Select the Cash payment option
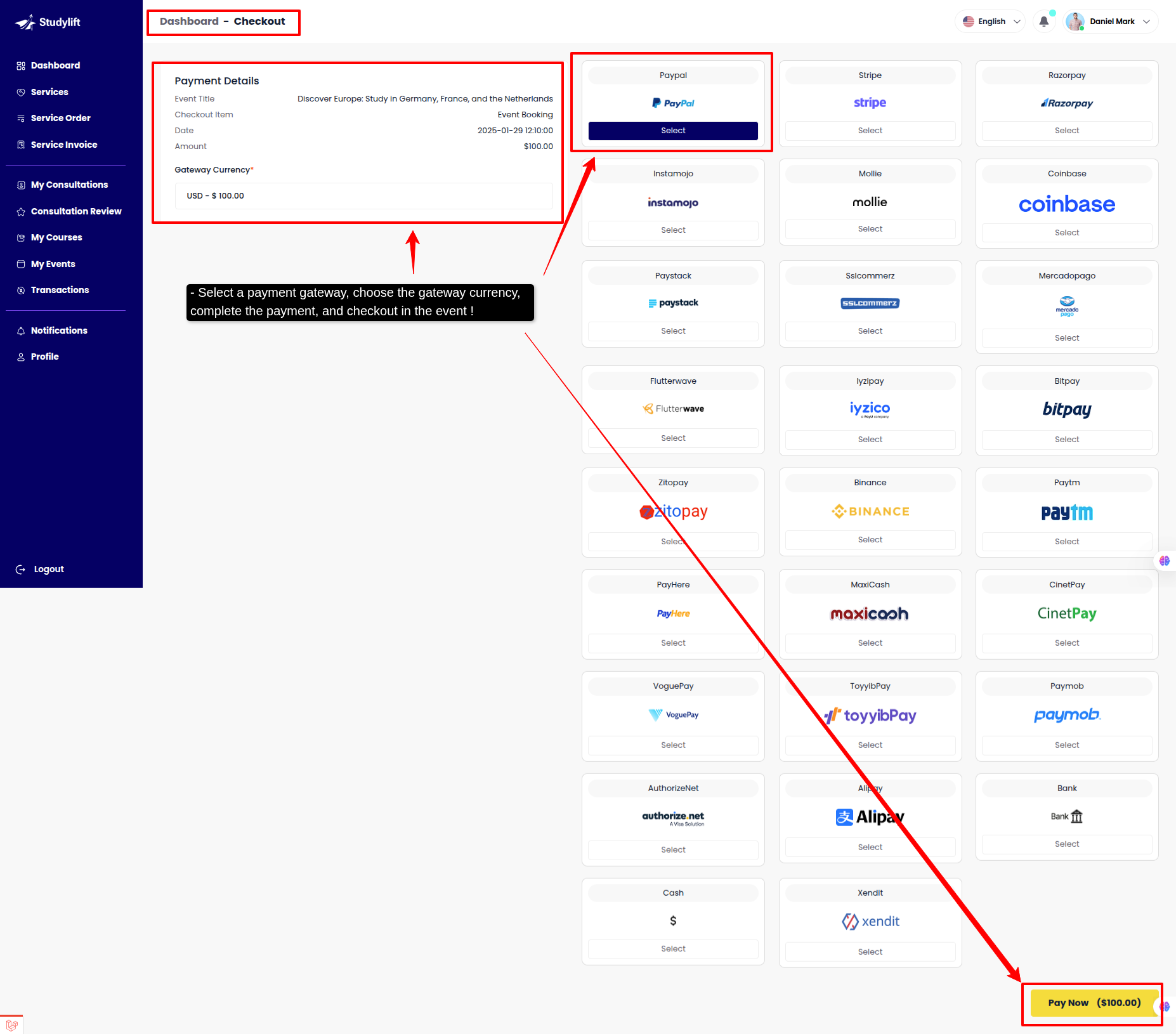This screenshot has height=1034, width=1176. click(x=673, y=949)
